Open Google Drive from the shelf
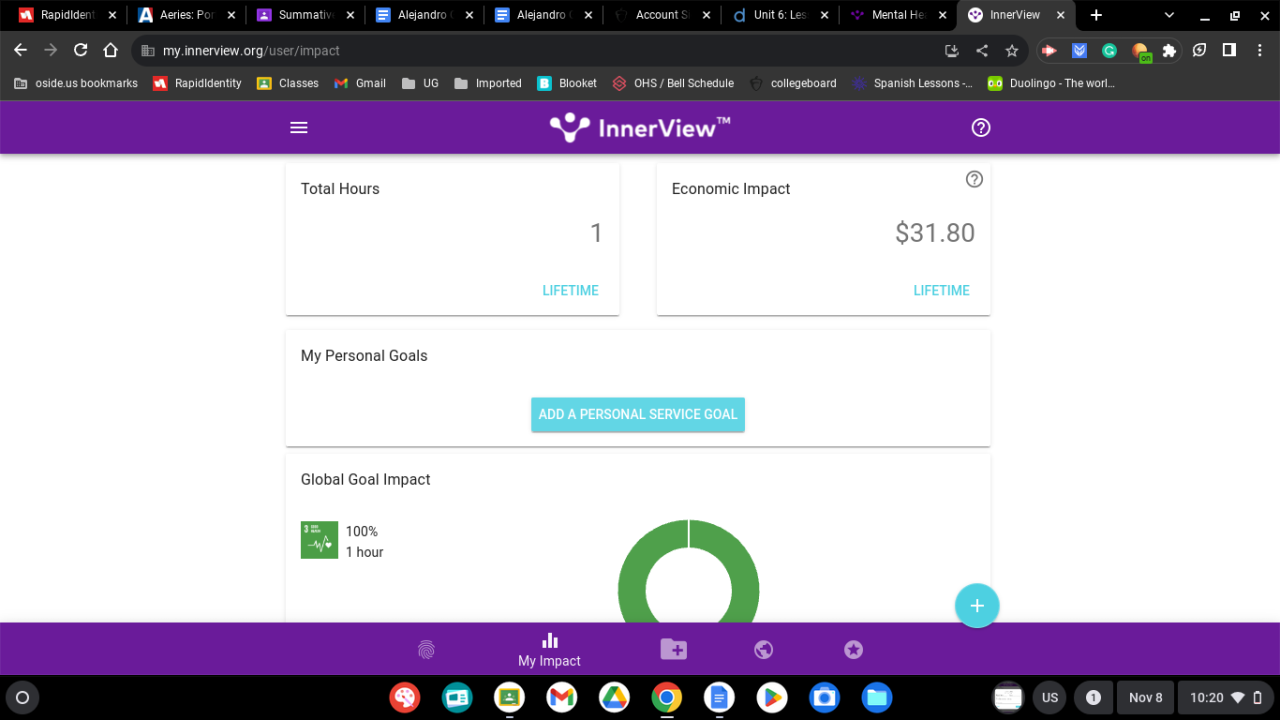The height and width of the screenshot is (720, 1280). 614,697
